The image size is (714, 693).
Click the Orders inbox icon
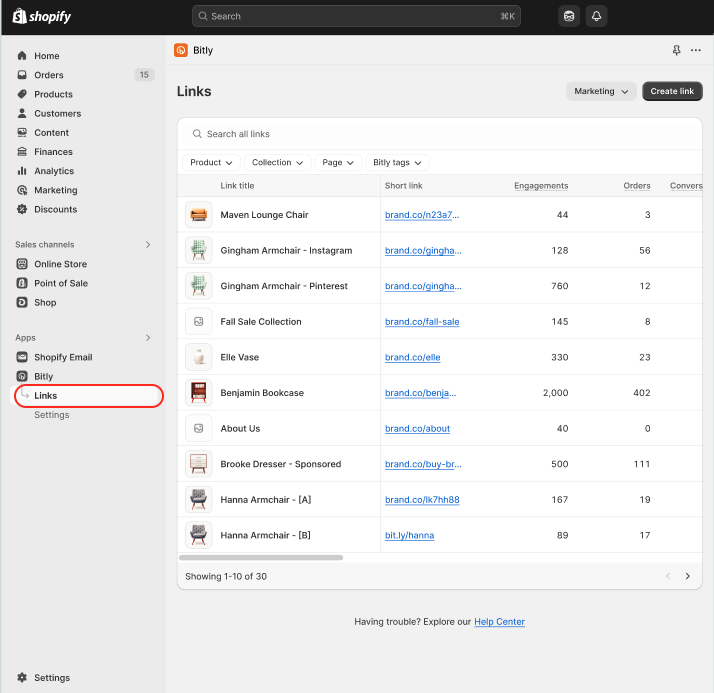point(22,75)
